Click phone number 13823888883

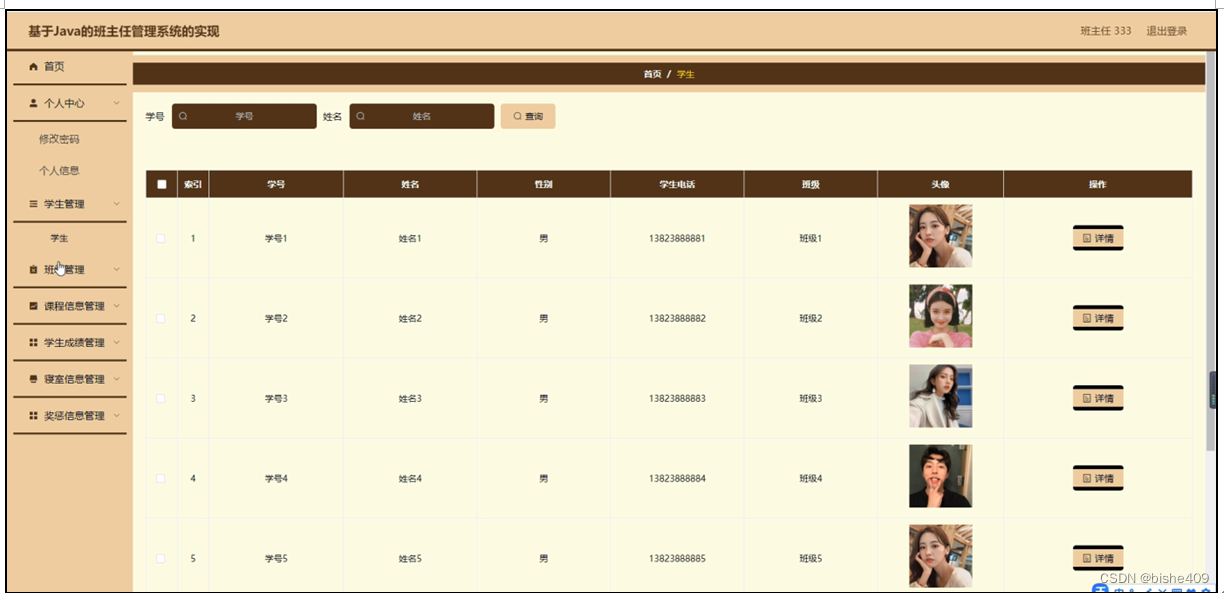(x=677, y=398)
